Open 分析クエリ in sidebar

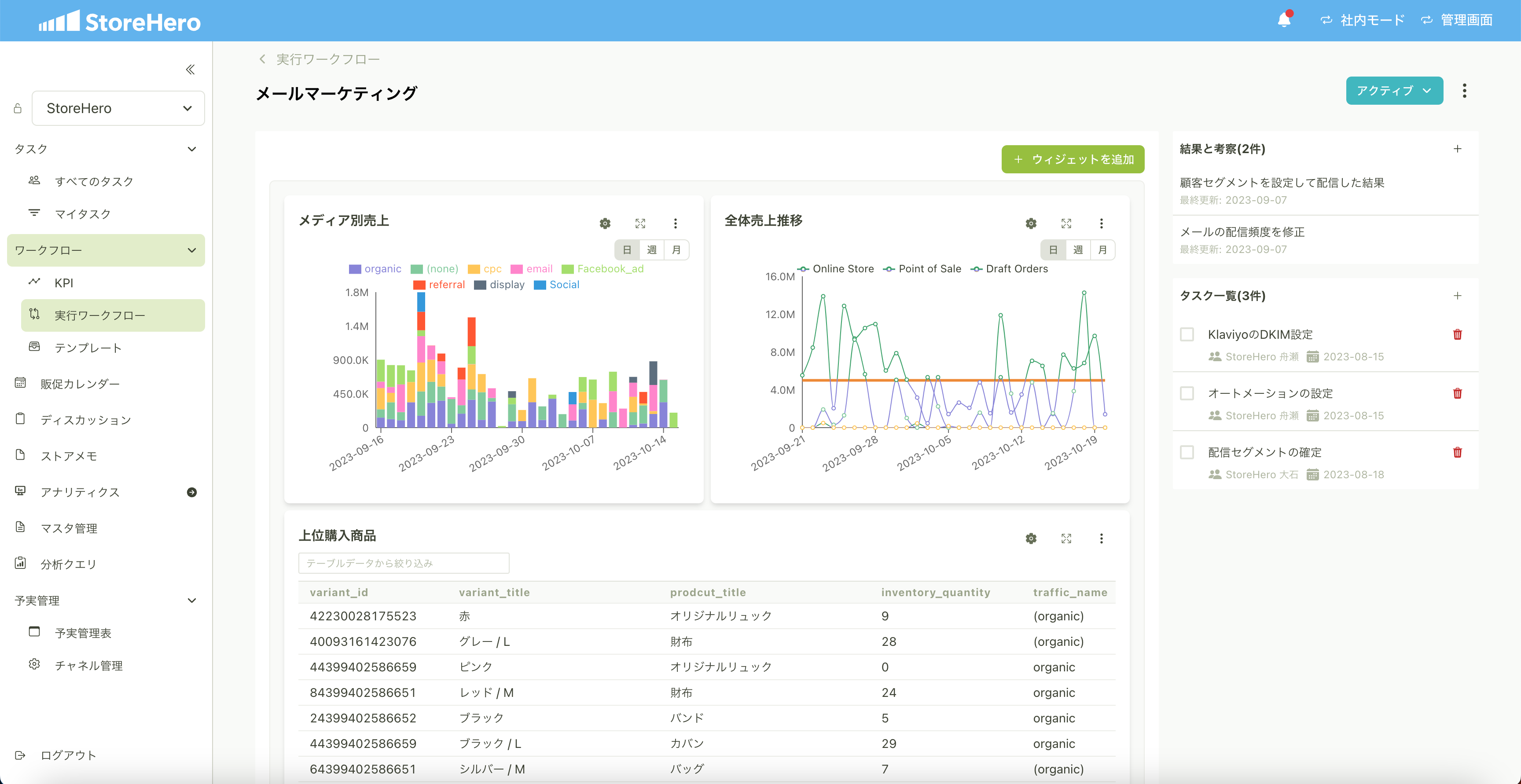(x=106, y=564)
